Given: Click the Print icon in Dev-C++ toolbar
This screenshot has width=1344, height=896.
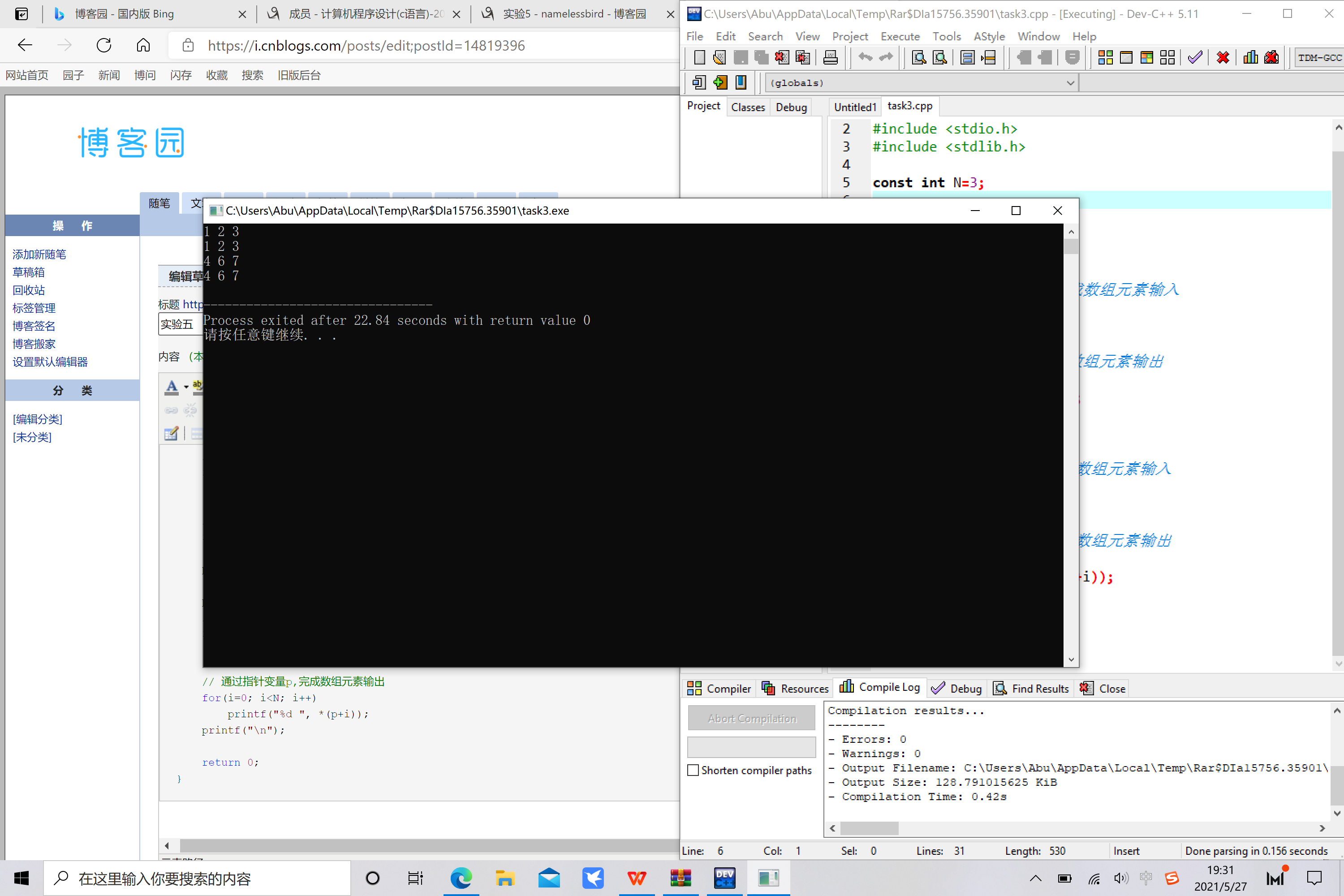Looking at the screenshot, I should click(830, 58).
